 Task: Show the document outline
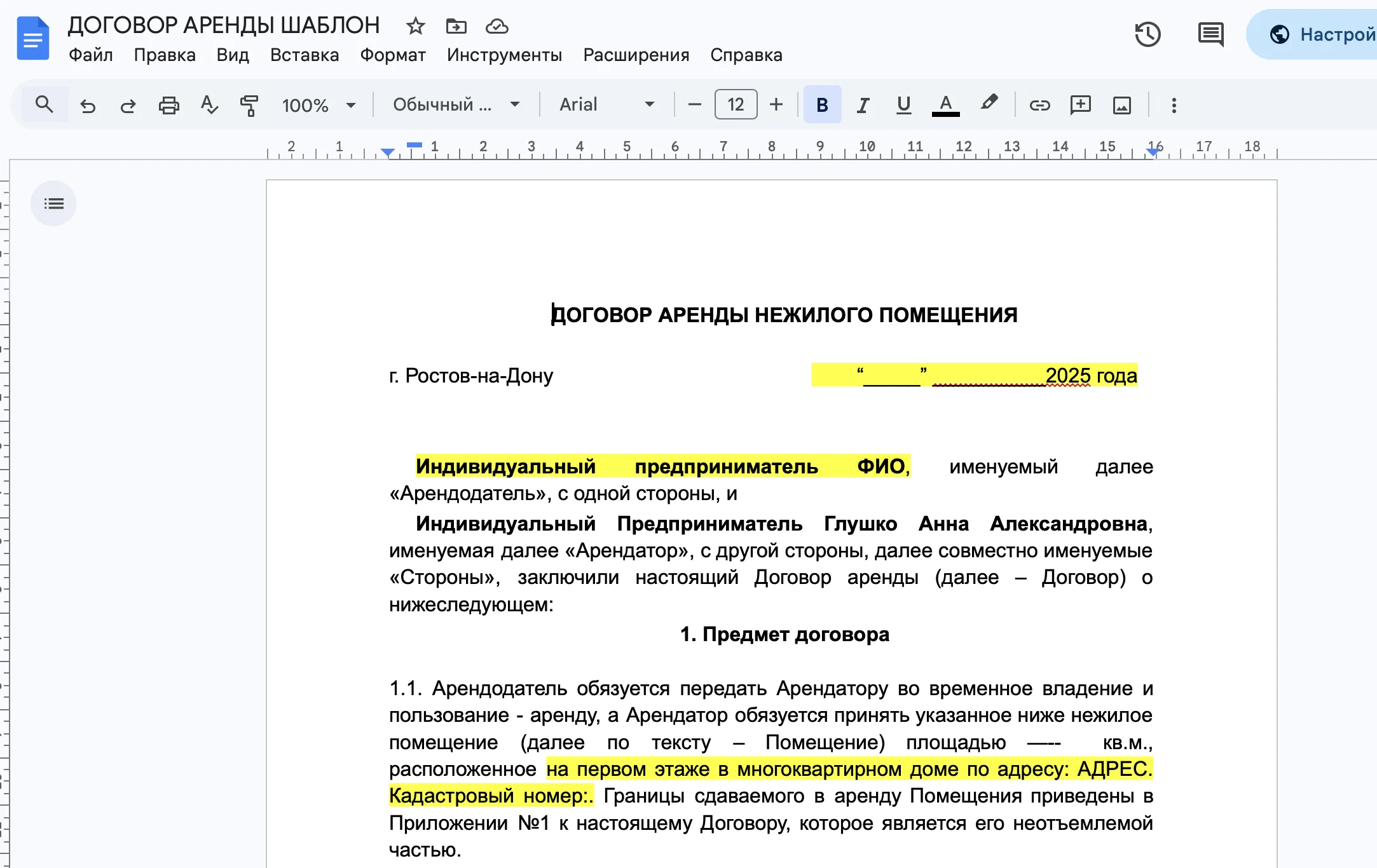(x=53, y=203)
